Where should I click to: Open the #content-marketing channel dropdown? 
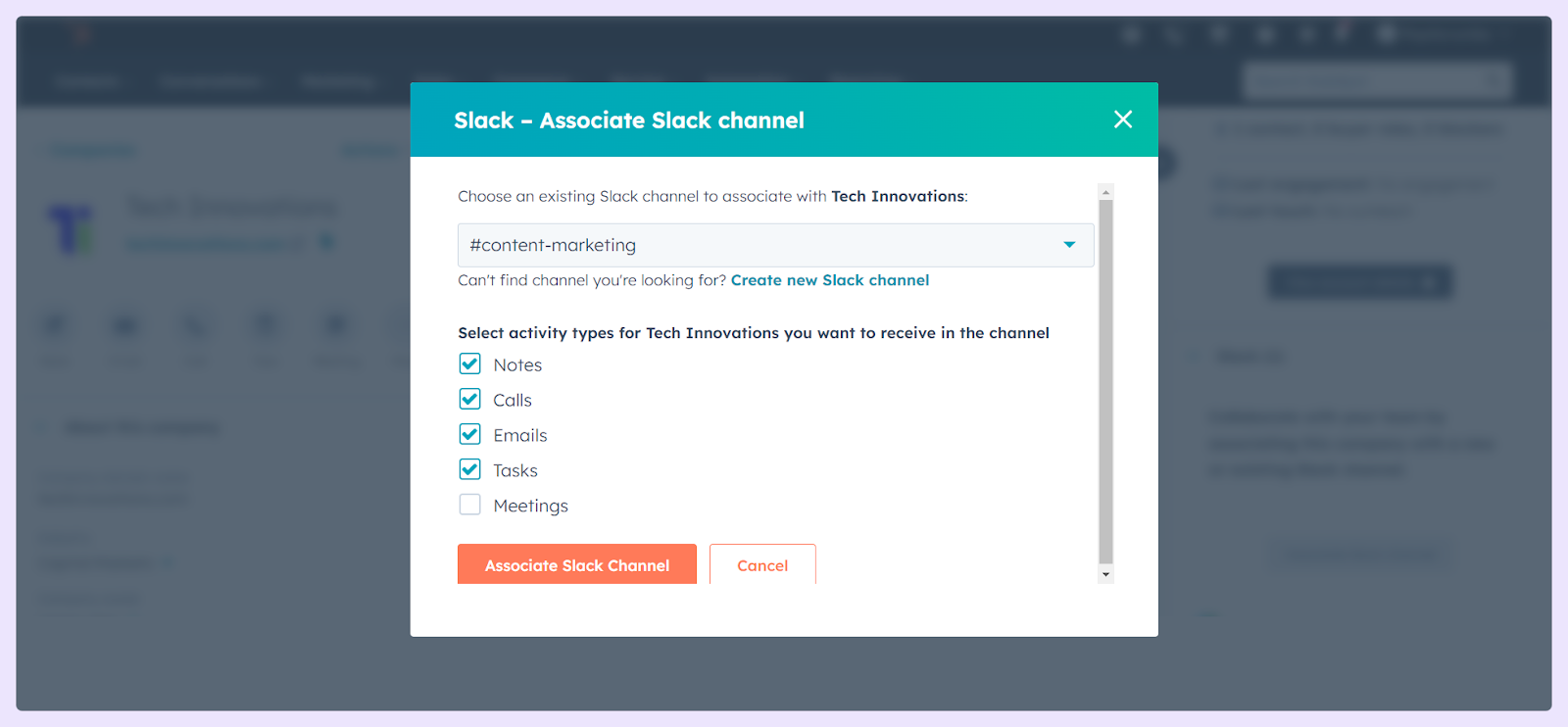click(x=775, y=245)
